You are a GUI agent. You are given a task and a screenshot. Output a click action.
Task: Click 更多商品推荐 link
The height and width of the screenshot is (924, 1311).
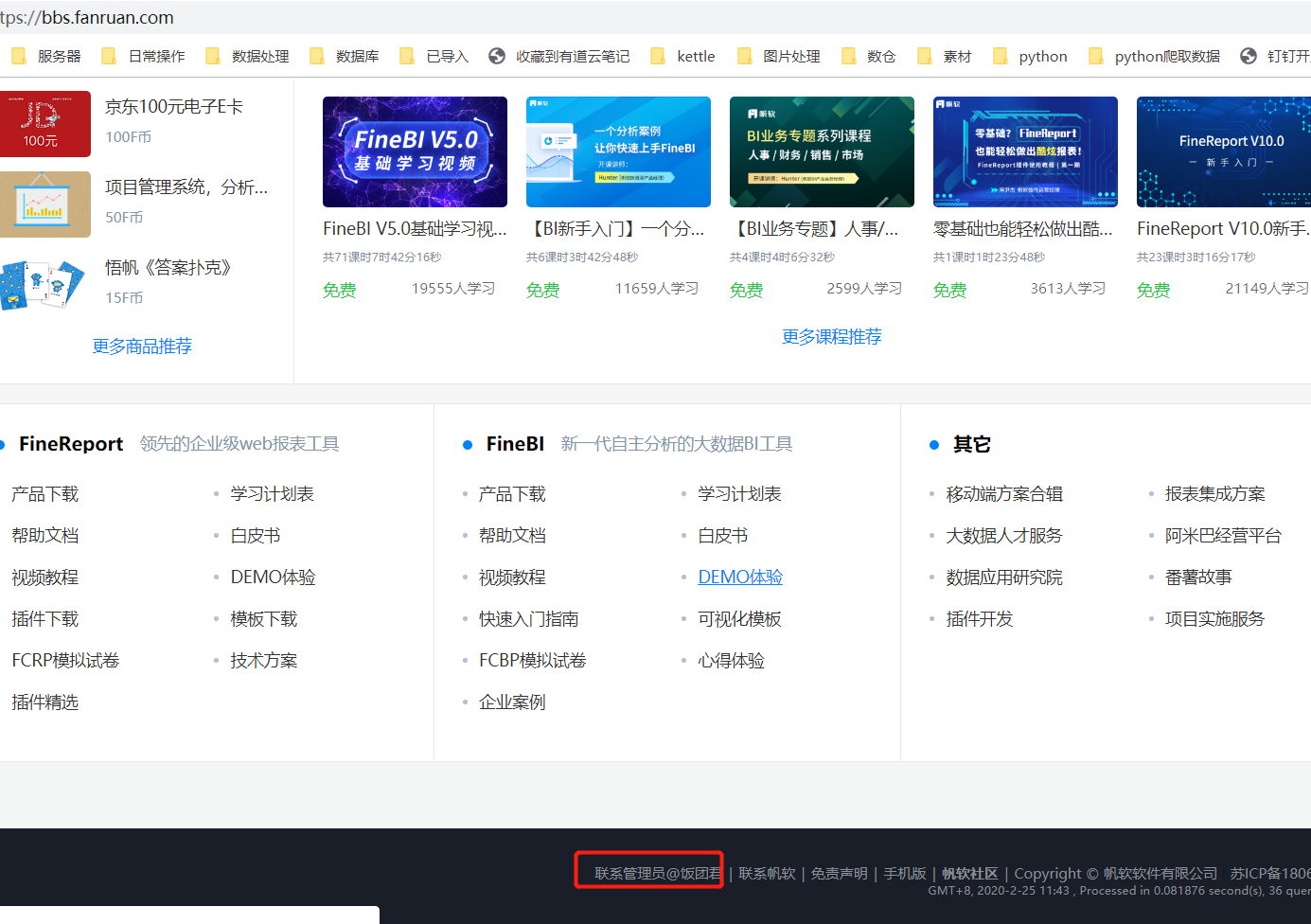[x=142, y=346]
